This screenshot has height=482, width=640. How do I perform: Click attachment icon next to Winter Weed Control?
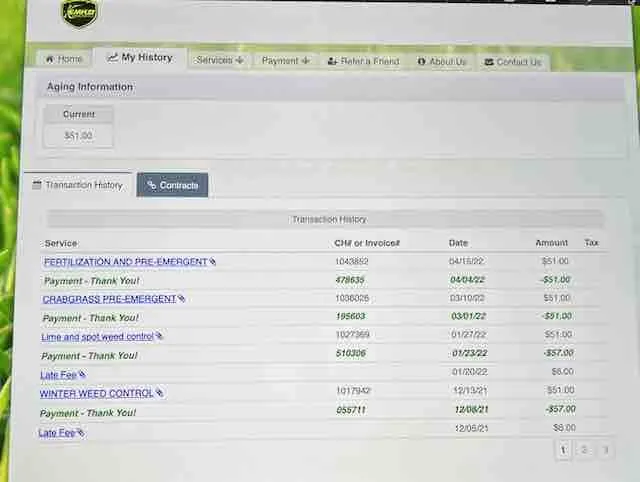point(159,394)
